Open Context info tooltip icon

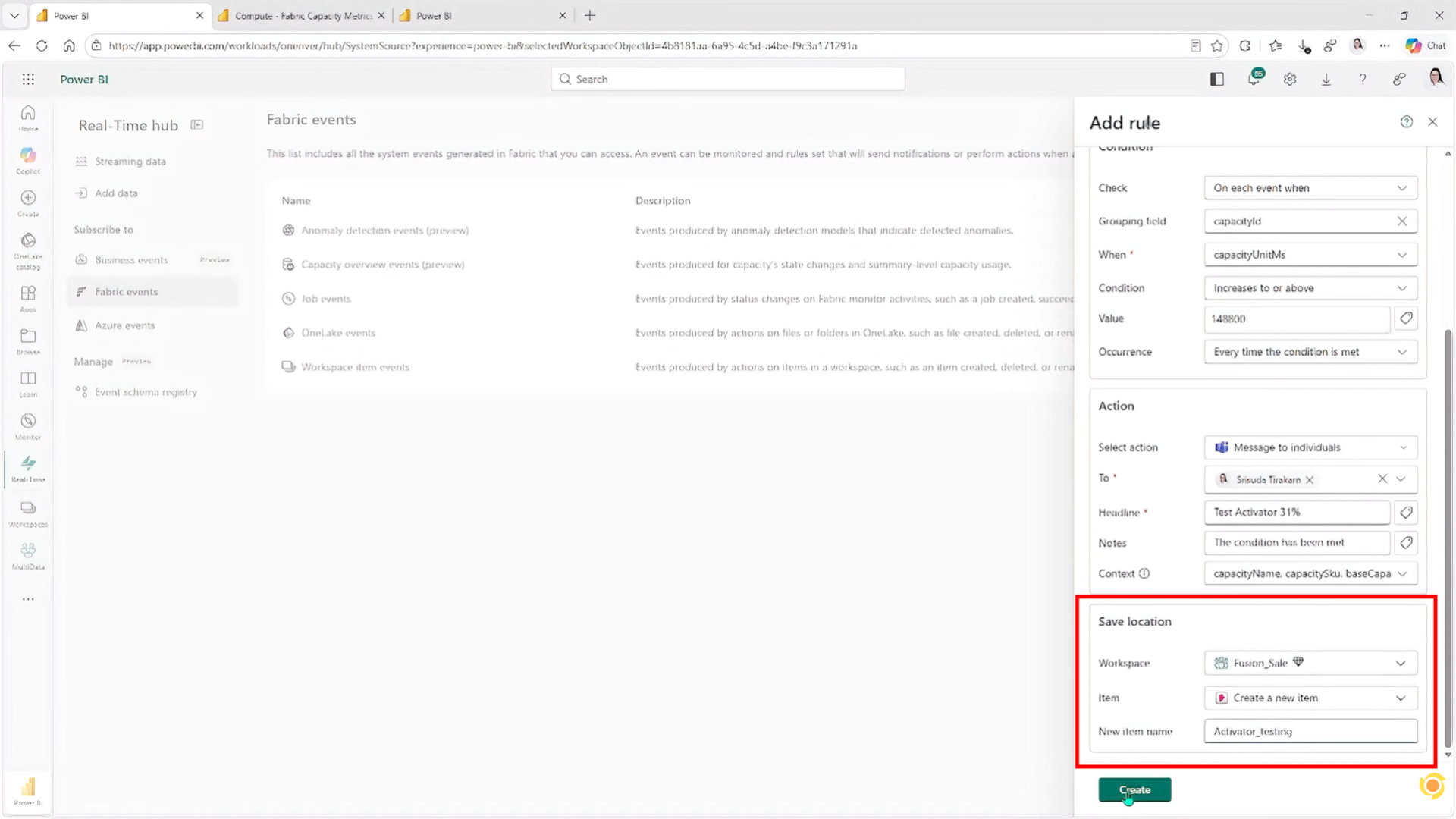(1144, 573)
